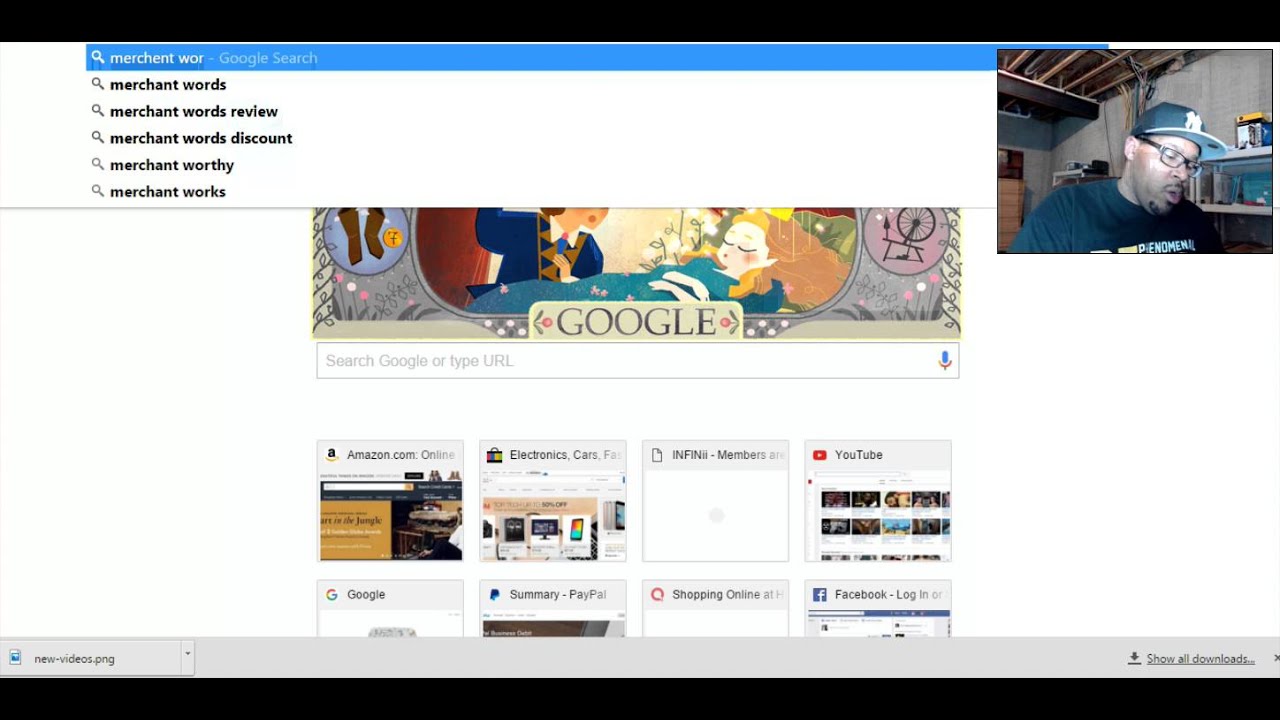Click the Facebook favicon on its tile

click(820, 595)
